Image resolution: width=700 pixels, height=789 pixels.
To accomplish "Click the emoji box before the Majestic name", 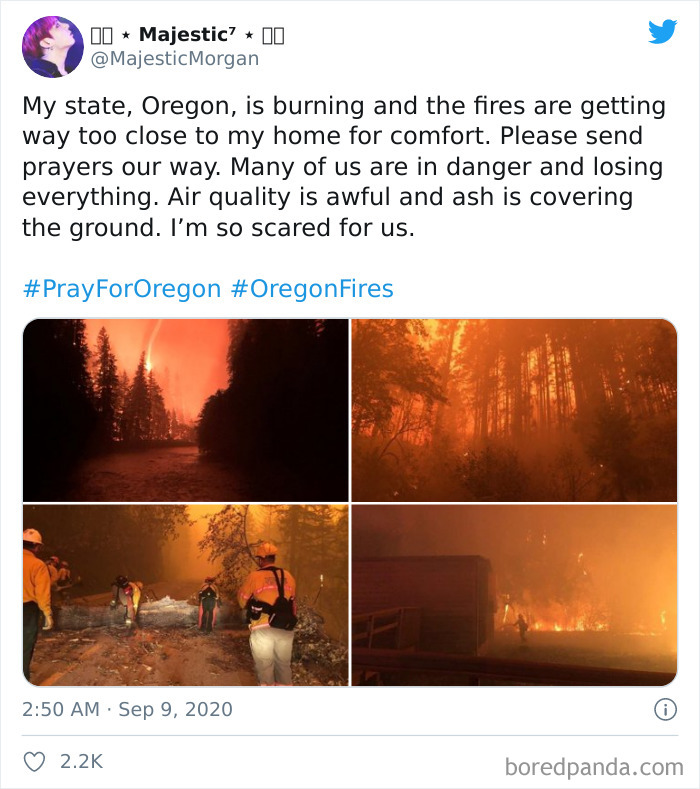I will (103, 36).
